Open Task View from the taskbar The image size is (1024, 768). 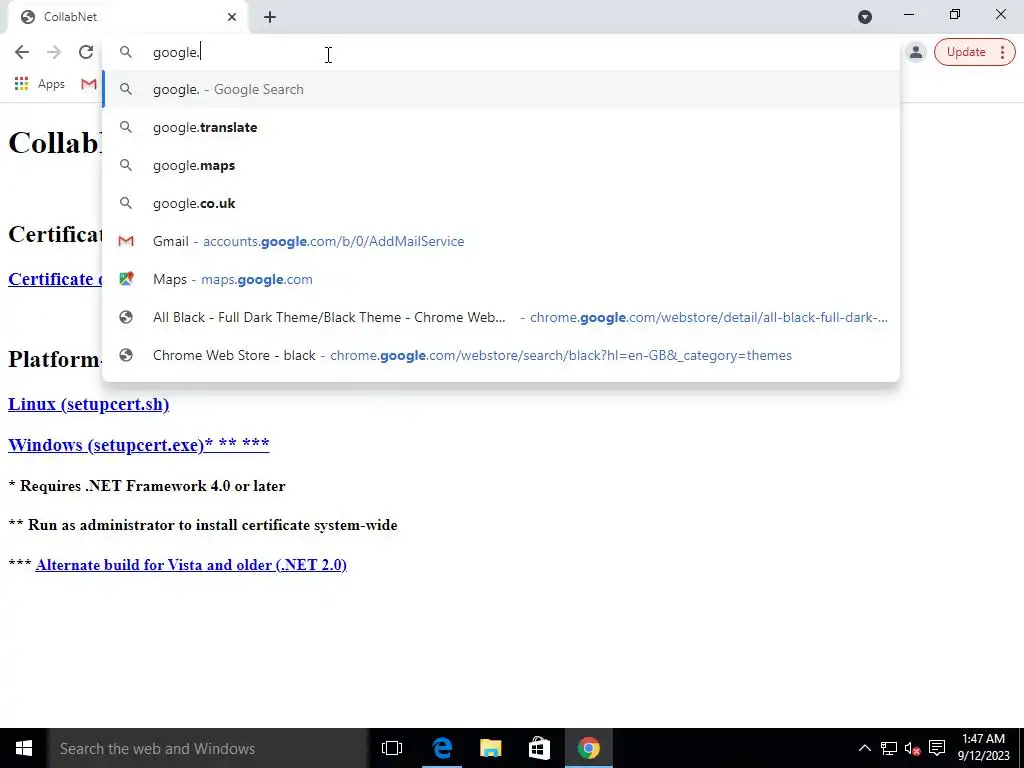[x=392, y=748]
